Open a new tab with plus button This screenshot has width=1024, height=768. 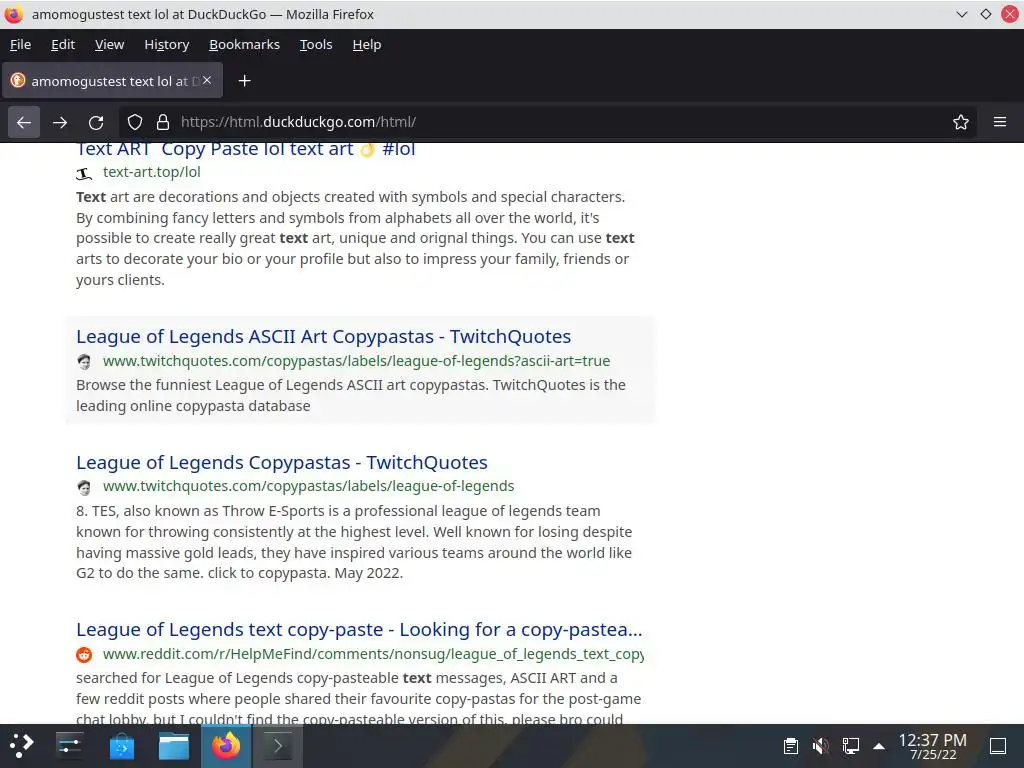point(244,81)
